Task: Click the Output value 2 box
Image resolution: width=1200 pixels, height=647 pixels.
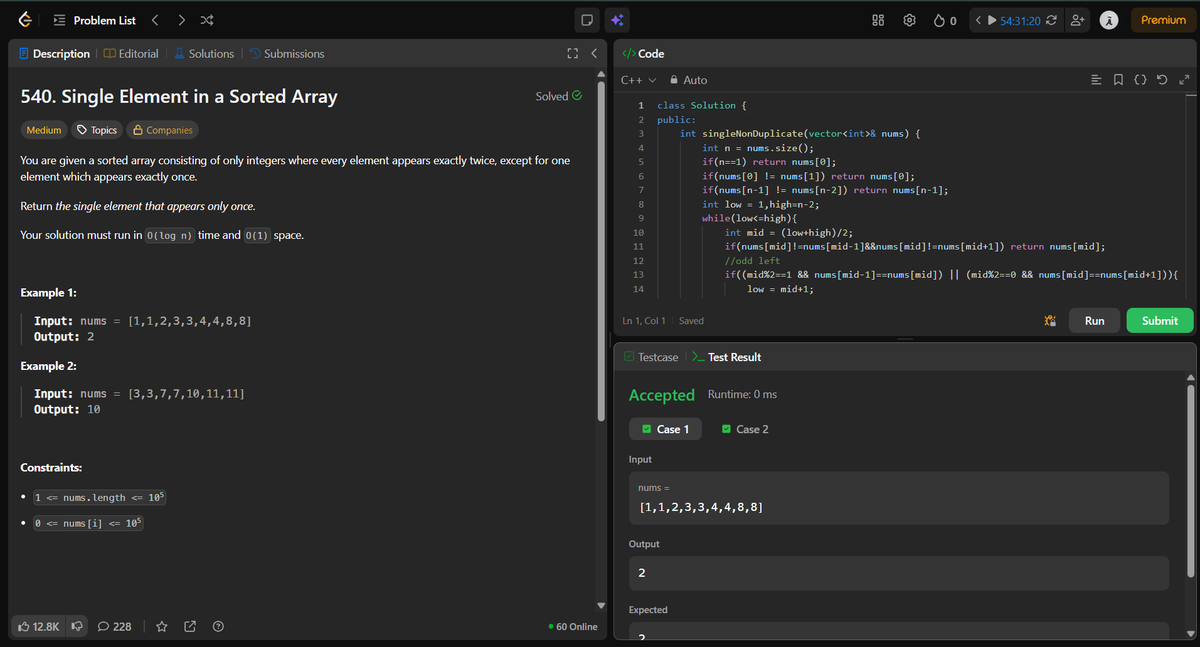Action: tap(898, 573)
